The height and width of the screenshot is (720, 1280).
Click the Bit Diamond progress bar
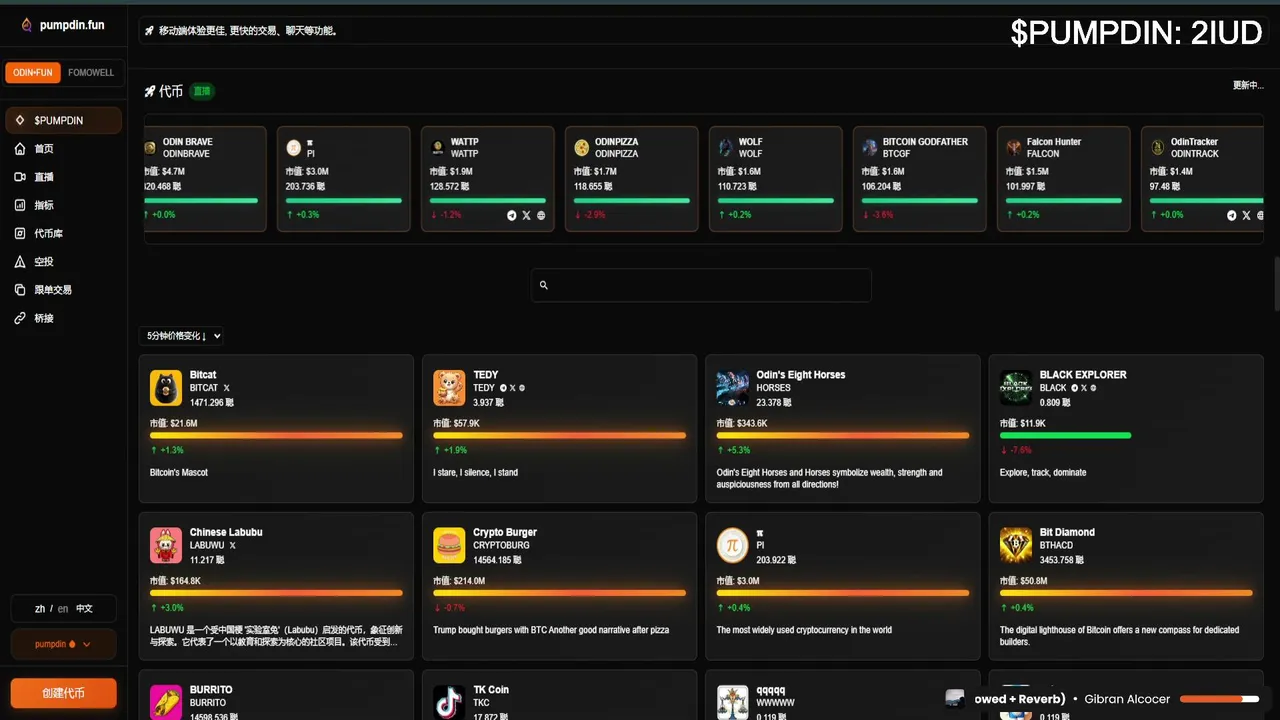tap(1126, 592)
